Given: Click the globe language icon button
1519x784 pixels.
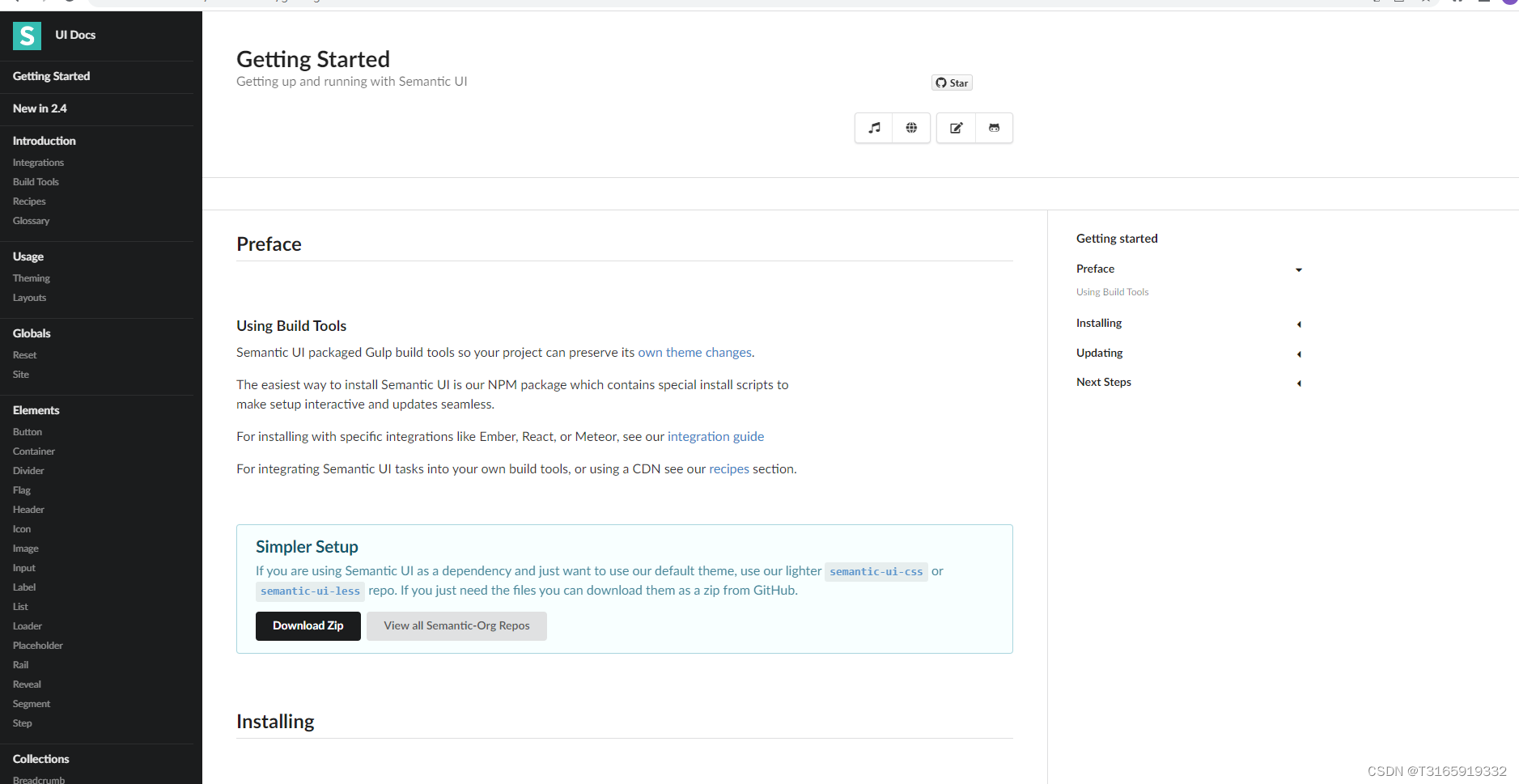Looking at the screenshot, I should (x=911, y=128).
